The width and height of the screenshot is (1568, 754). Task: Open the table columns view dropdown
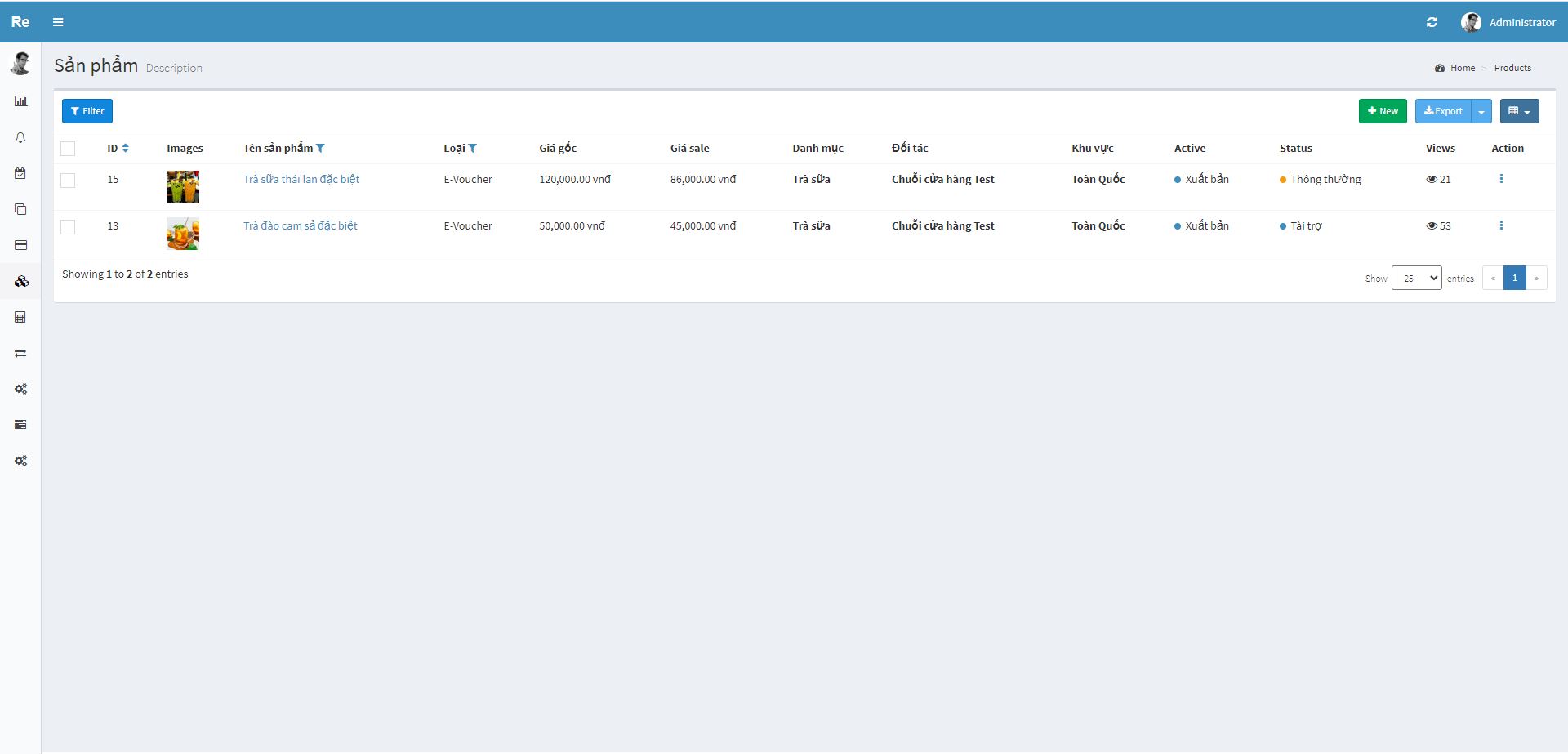point(1519,111)
